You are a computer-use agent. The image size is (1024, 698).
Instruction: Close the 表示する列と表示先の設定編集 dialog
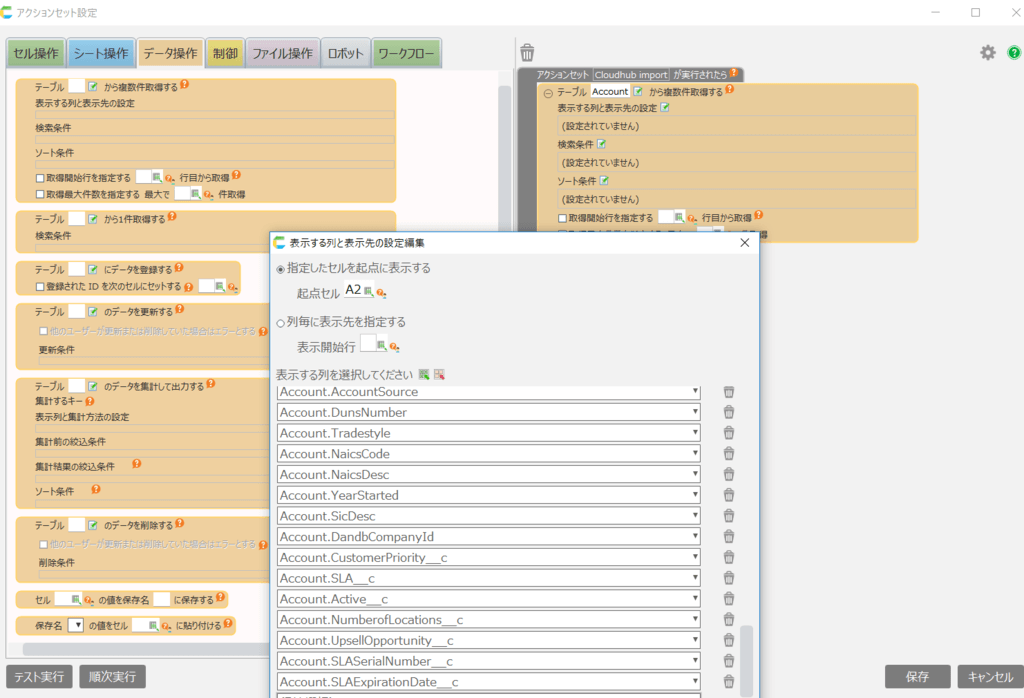pos(744,242)
